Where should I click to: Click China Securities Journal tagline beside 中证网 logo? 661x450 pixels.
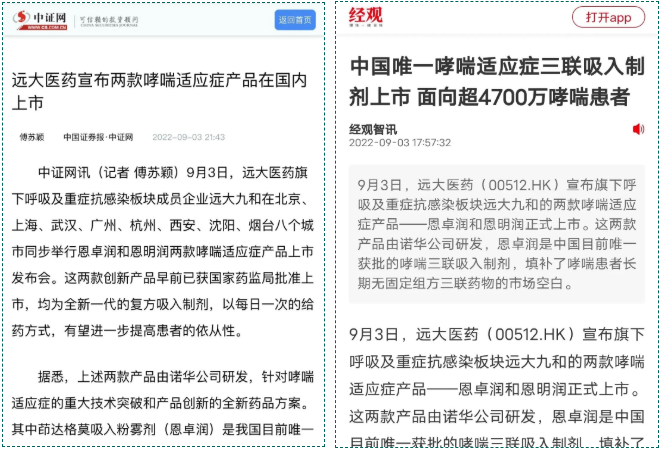click(x=109, y=21)
